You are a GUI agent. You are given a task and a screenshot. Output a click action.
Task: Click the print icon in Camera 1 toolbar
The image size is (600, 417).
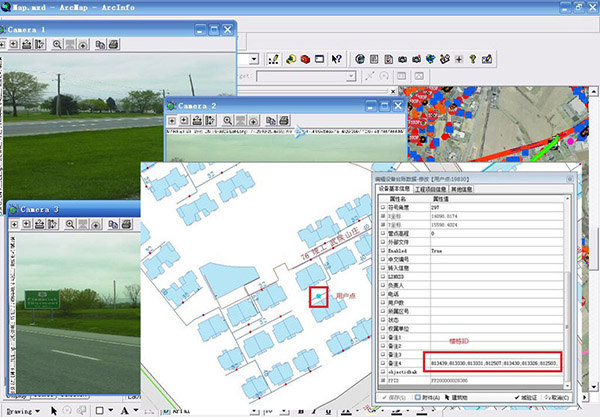(x=113, y=45)
